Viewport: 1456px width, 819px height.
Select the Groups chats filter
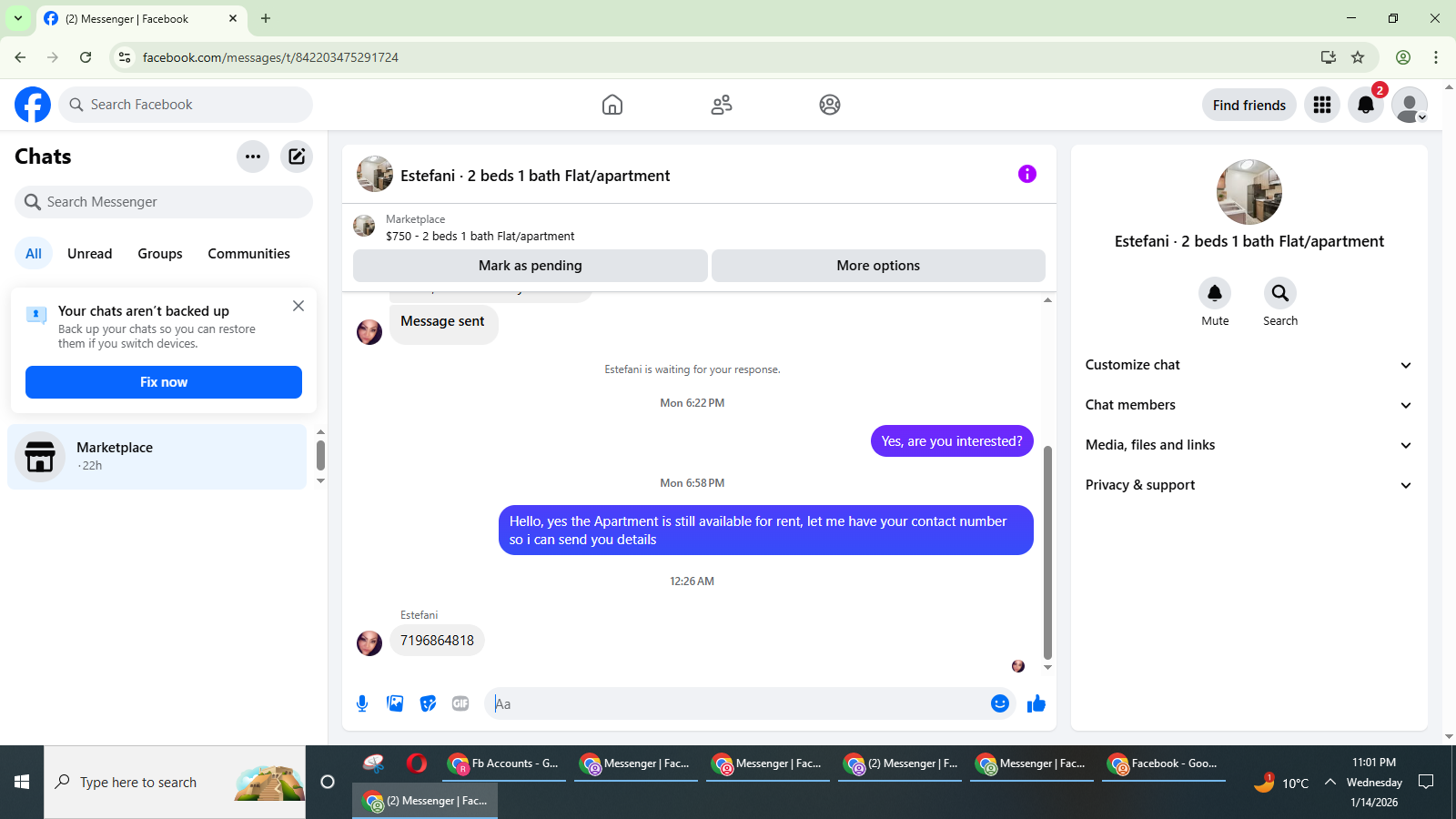pos(160,254)
